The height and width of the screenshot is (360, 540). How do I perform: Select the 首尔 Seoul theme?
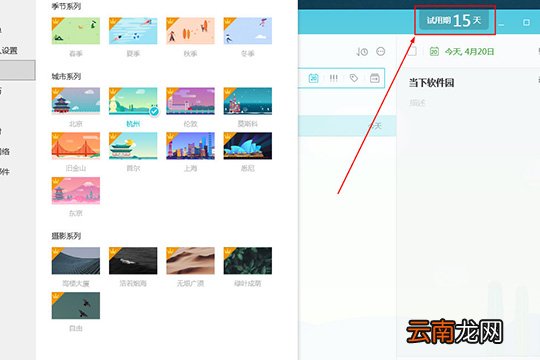(x=133, y=146)
